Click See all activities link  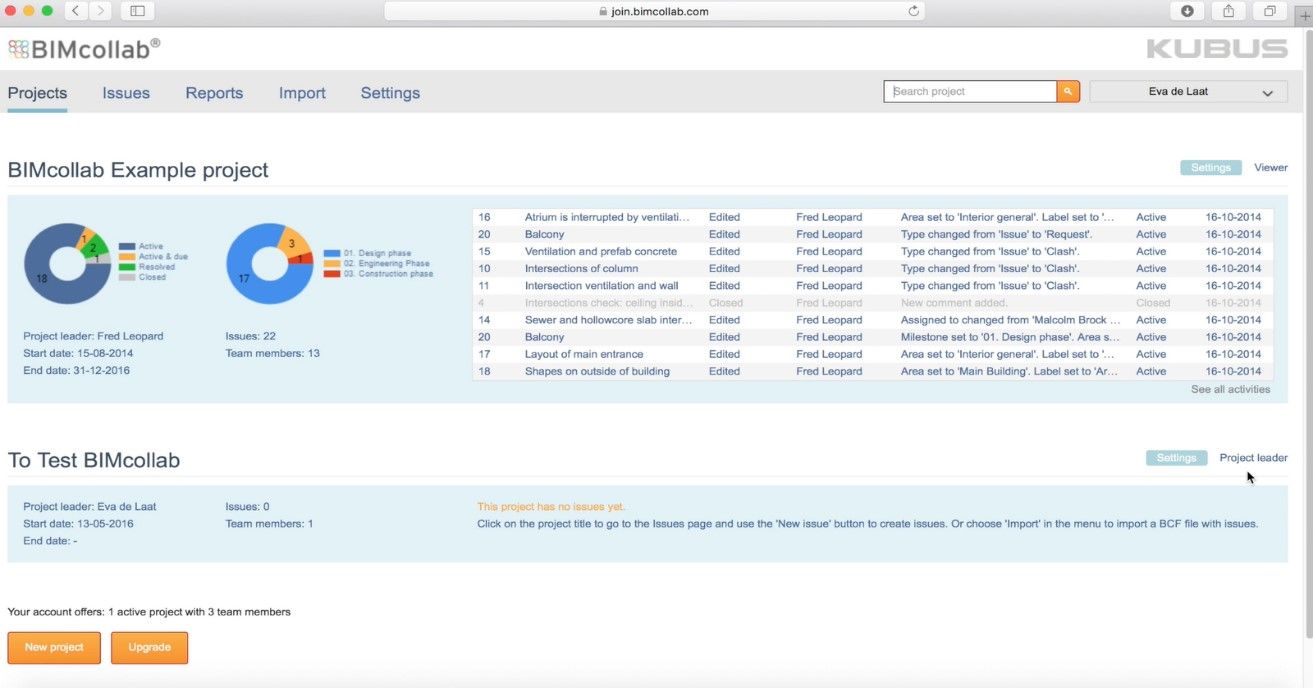(1230, 389)
